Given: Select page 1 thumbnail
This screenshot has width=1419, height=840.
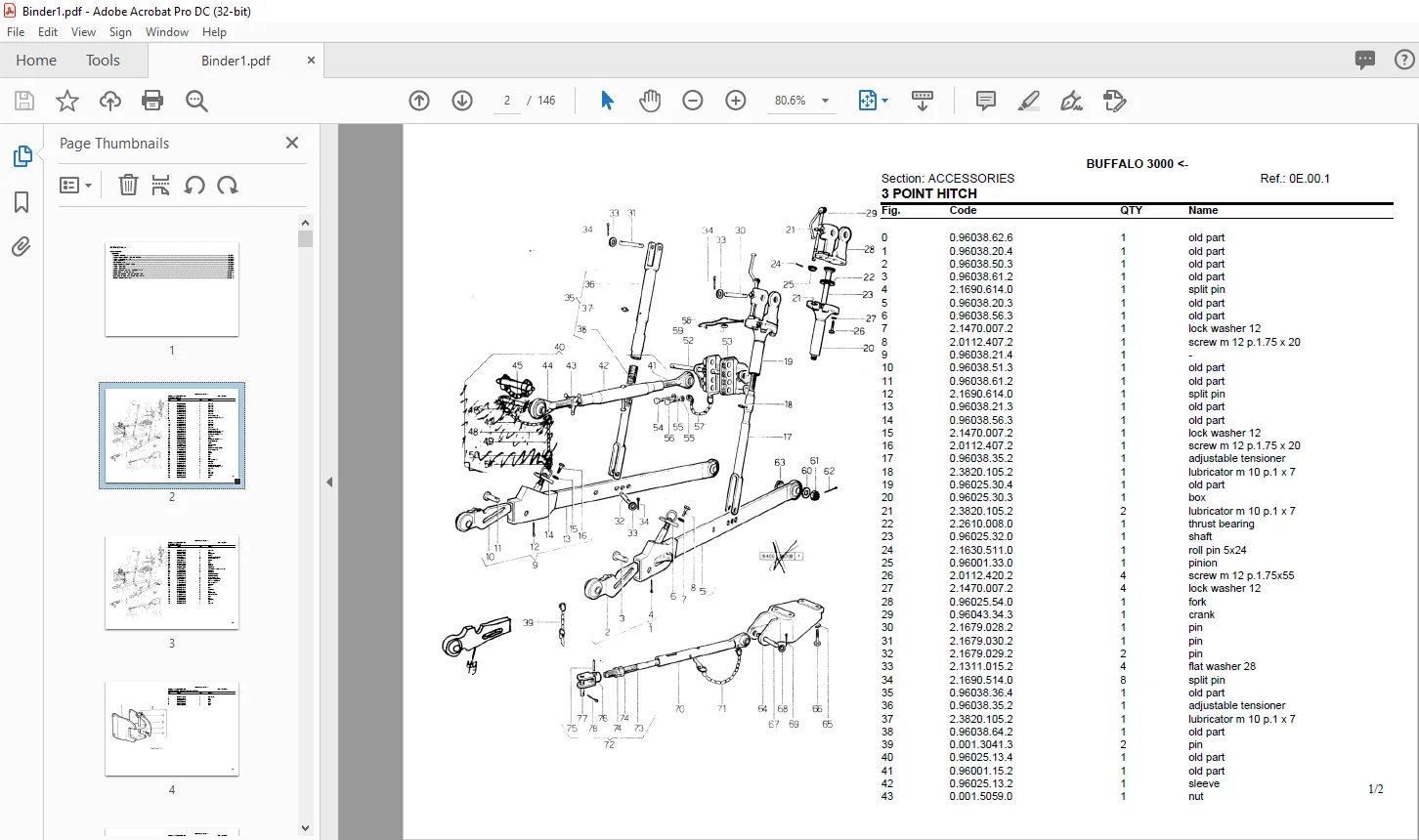Looking at the screenshot, I should (x=172, y=289).
